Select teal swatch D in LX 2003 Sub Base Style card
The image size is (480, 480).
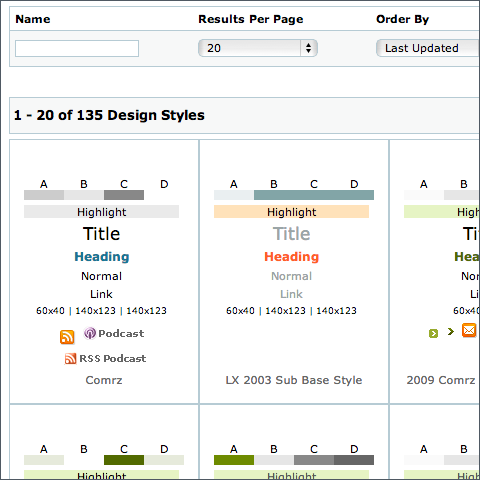point(354,195)
